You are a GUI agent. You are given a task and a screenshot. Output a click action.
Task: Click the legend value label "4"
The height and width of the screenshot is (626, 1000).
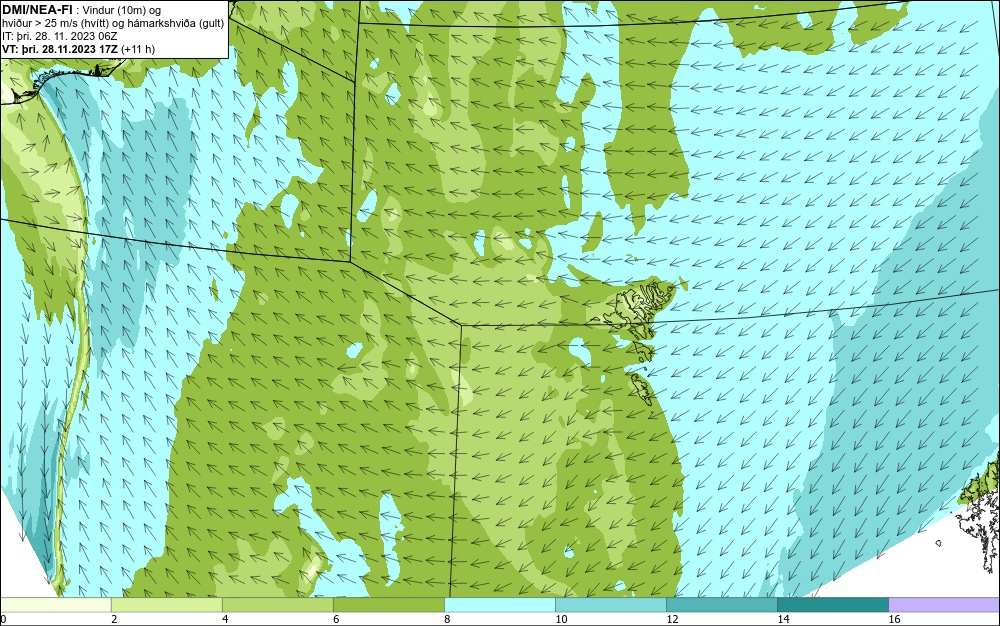(225, 619)
